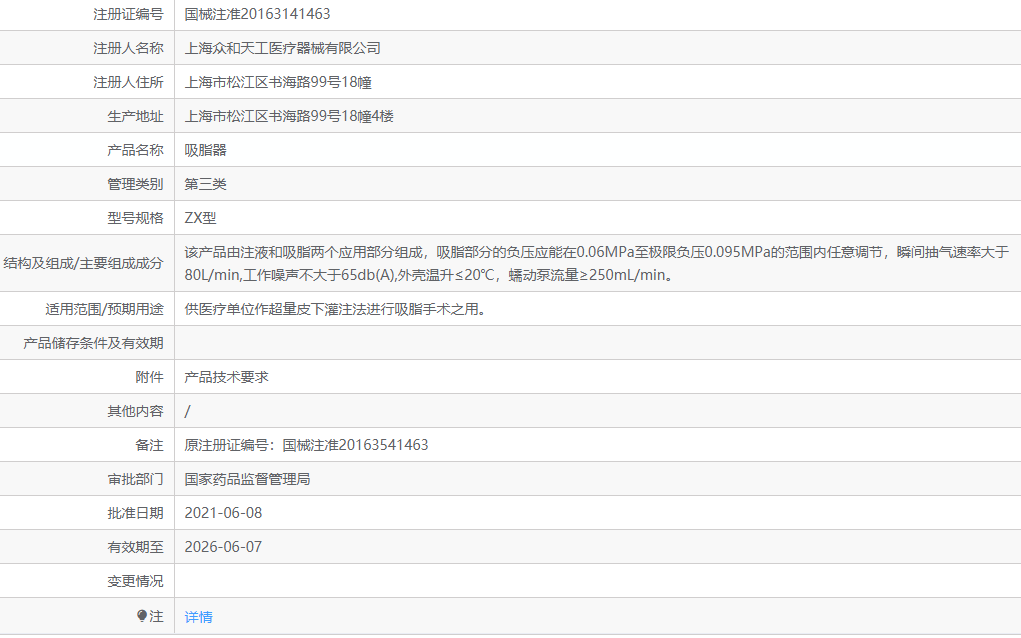Select model value ZX型
The width and height of the screenshot is (1021, 638).
pyautogui.click(x=200, y=217)
